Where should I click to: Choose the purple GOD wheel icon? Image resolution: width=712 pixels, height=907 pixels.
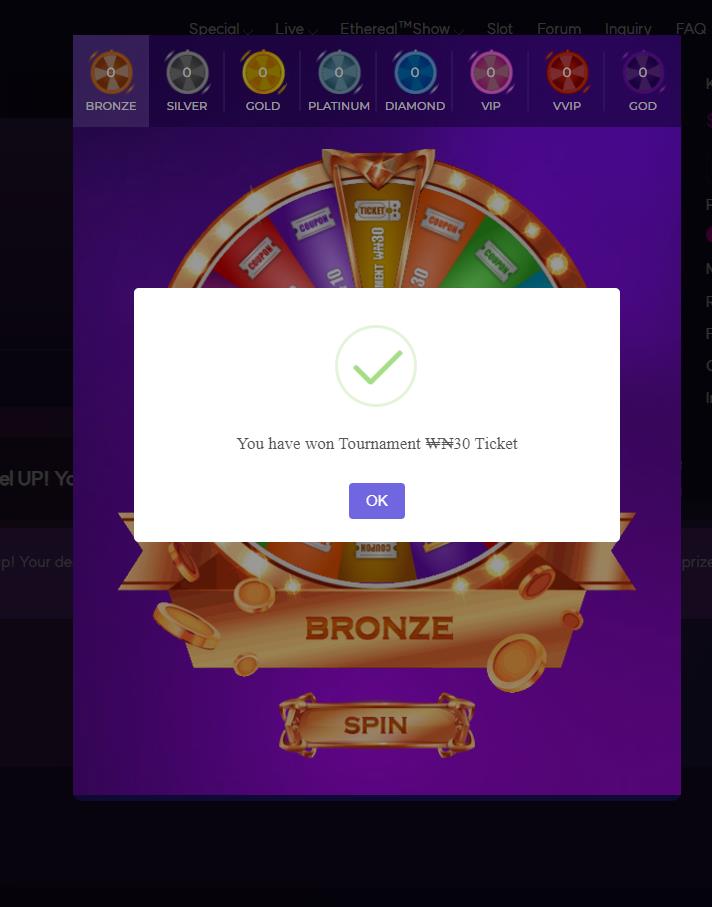click(x=643, y=73)
